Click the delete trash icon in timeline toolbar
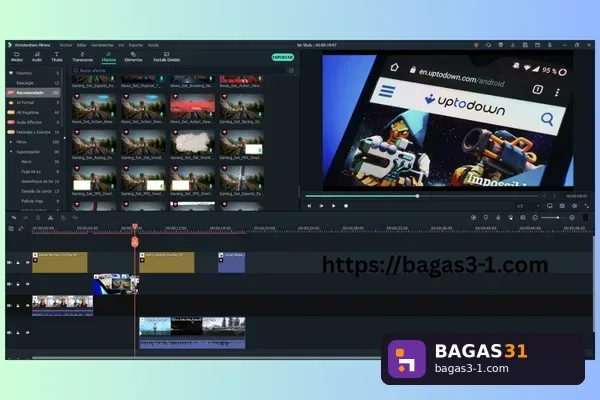The width and height of the screenshot is (600, 400). coord(38,218)
